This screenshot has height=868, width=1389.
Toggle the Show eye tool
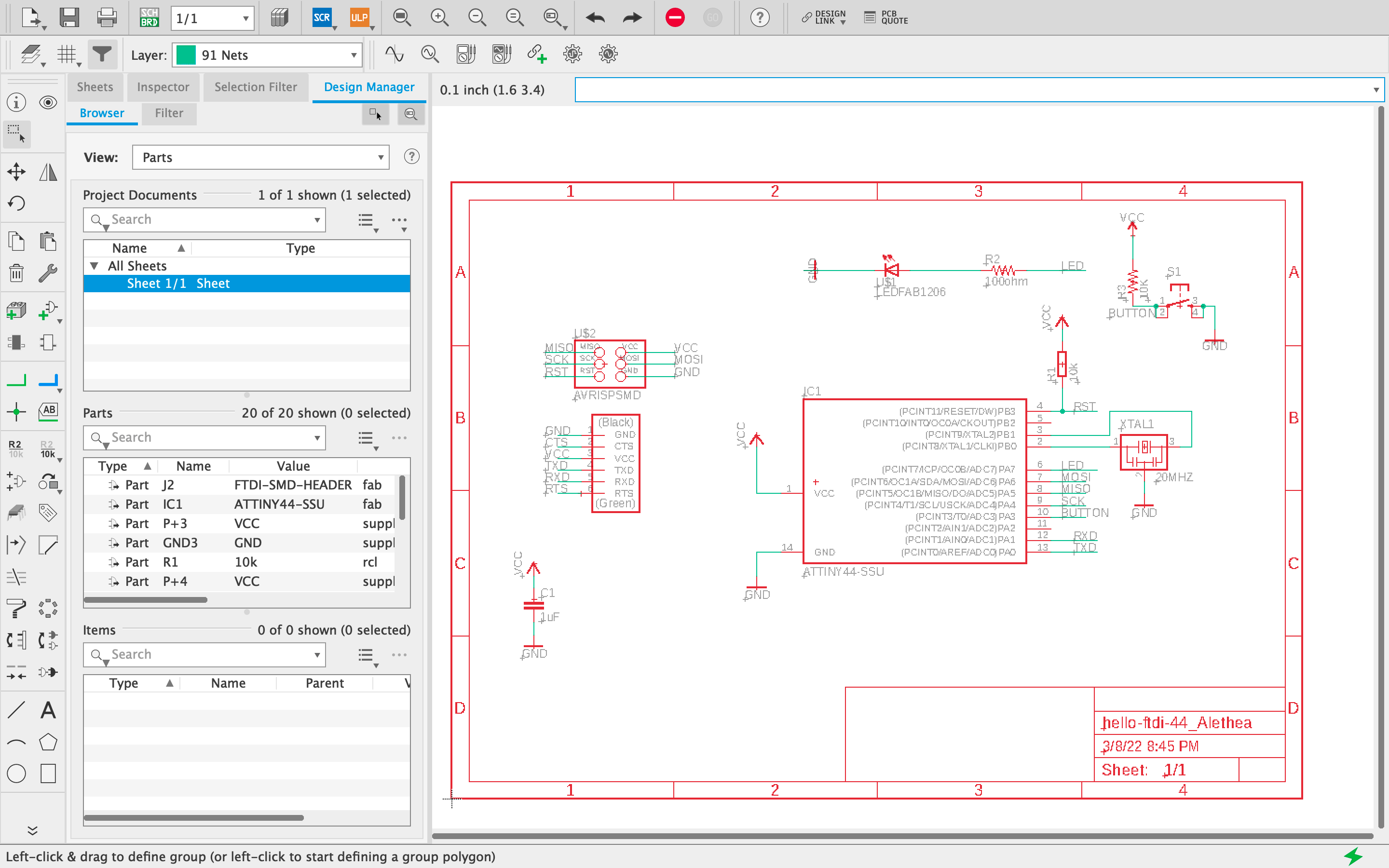48,102
